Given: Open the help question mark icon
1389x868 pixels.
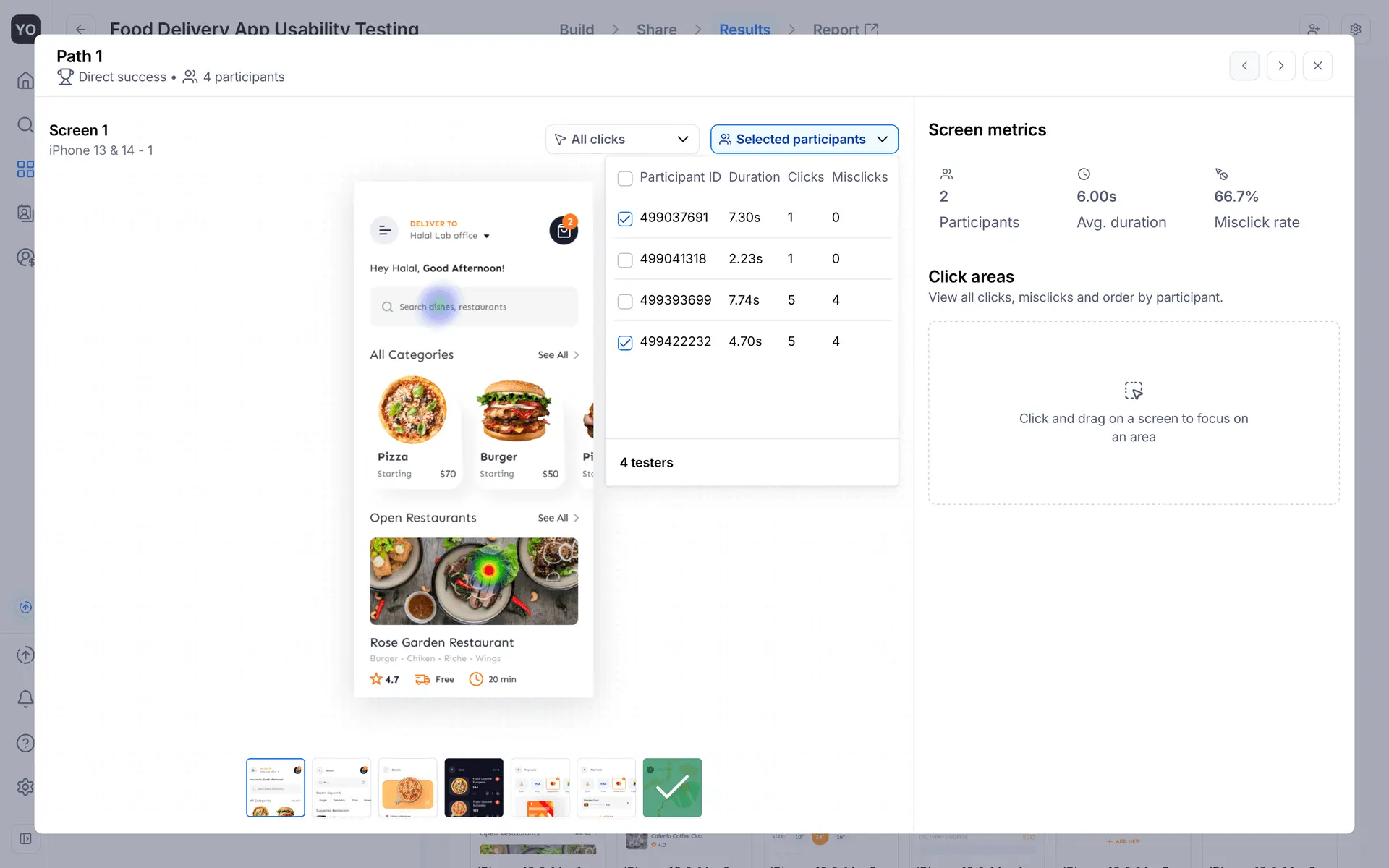Looking at the screenshot, I should 25,743.
